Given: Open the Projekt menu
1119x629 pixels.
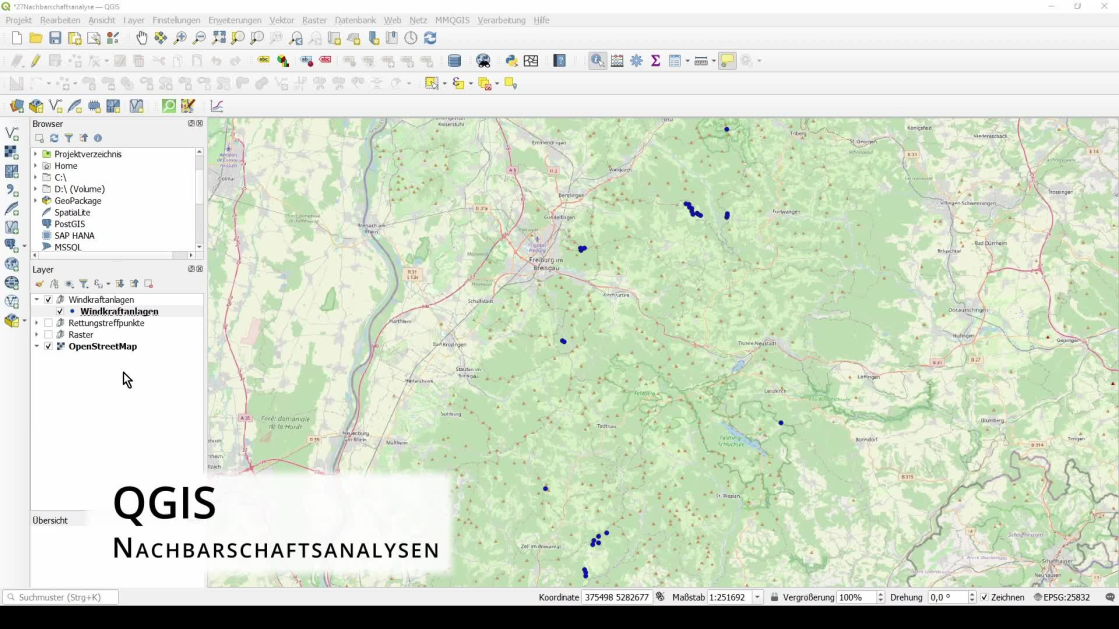Looking at the screenshot, I should click(x=19, y=20).
